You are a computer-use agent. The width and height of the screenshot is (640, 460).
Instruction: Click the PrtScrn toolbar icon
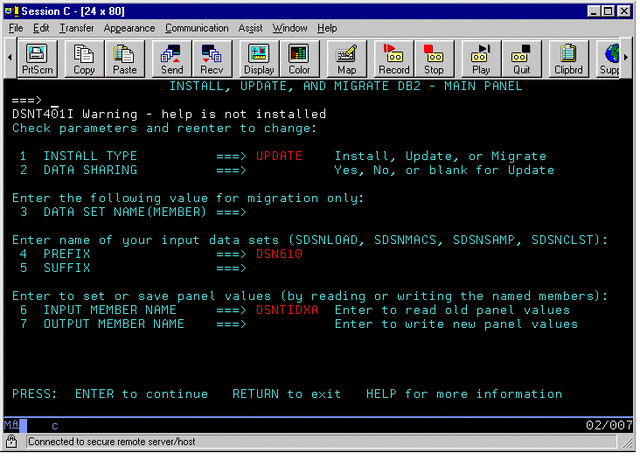[37, 59]
